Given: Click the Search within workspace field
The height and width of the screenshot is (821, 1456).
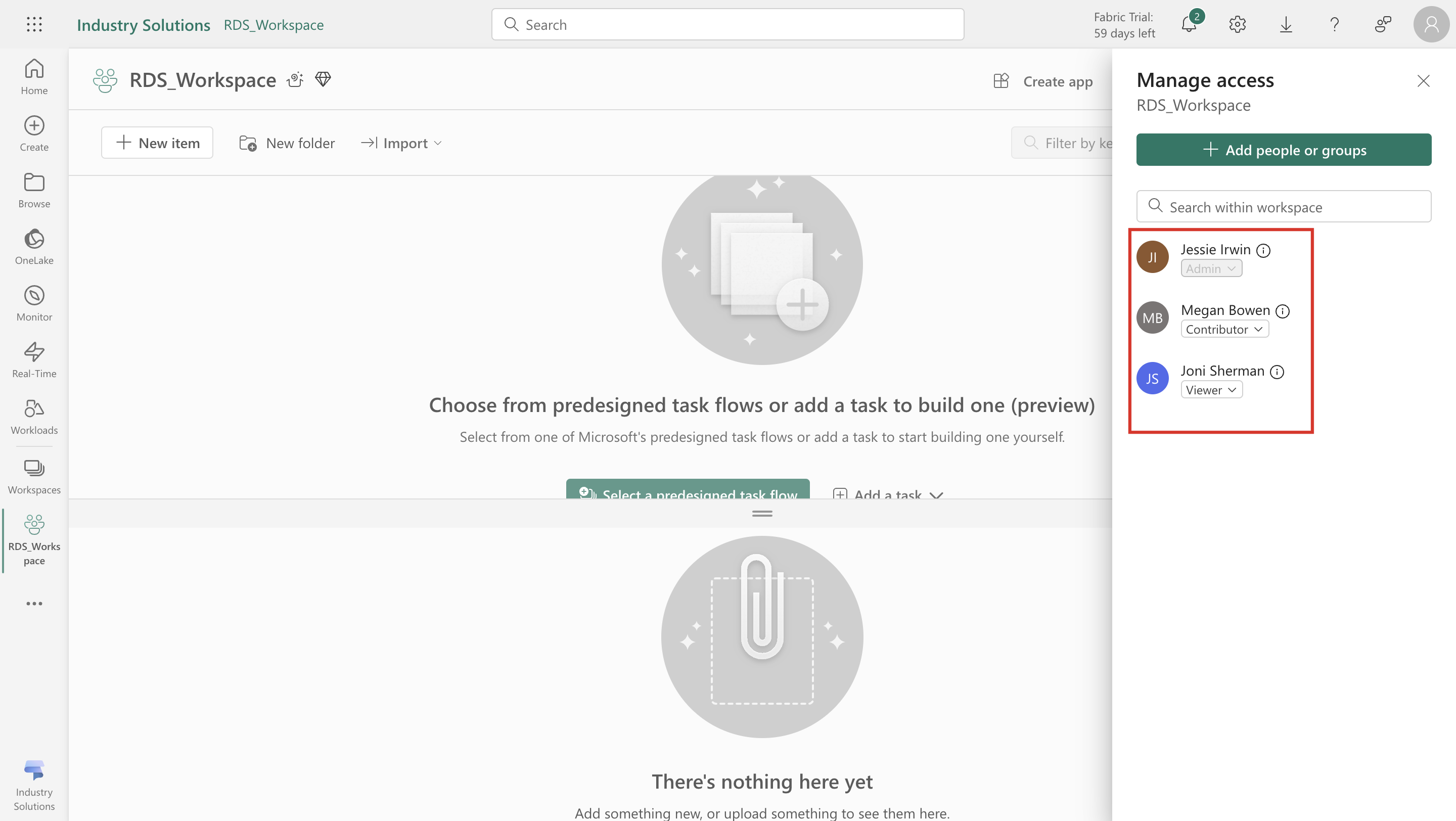Looking at the screenshot, I should coord(1283,207).
